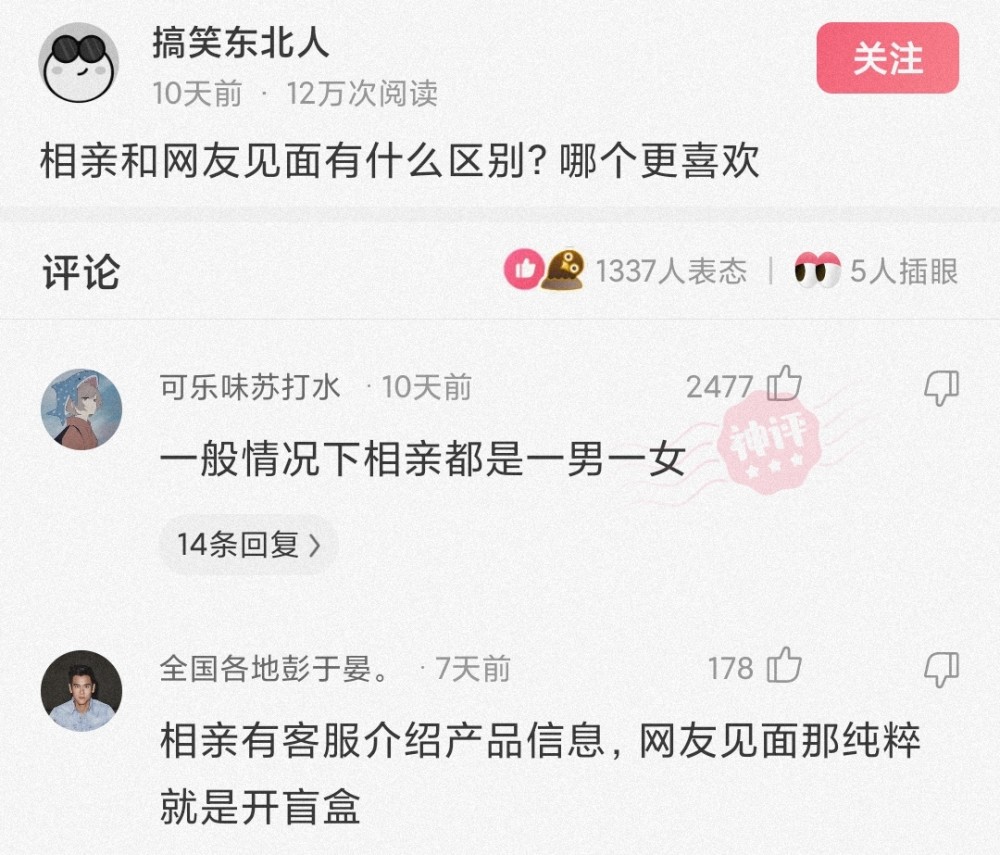Open 全国各地彭于晏's profile photo
The image size is (1000, 855).
coord(81,691)
